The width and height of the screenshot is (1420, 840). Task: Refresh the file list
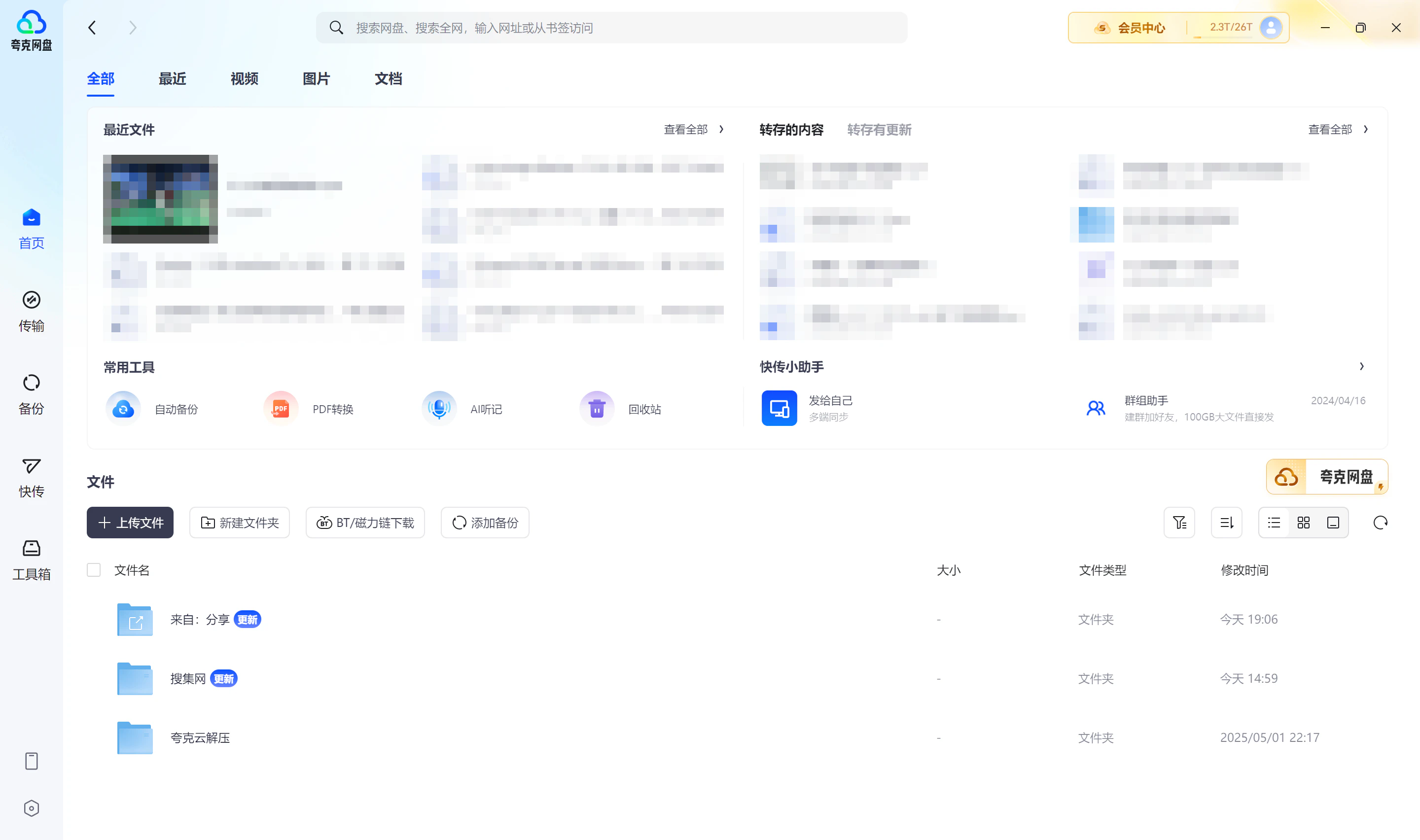click(x=1381, y=523)
